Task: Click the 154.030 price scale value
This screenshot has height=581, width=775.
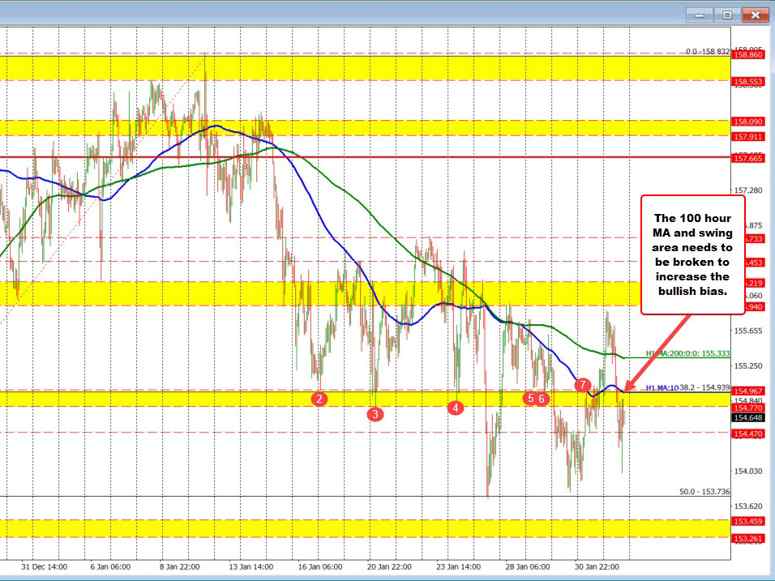Action: click(x=748, y=472)
